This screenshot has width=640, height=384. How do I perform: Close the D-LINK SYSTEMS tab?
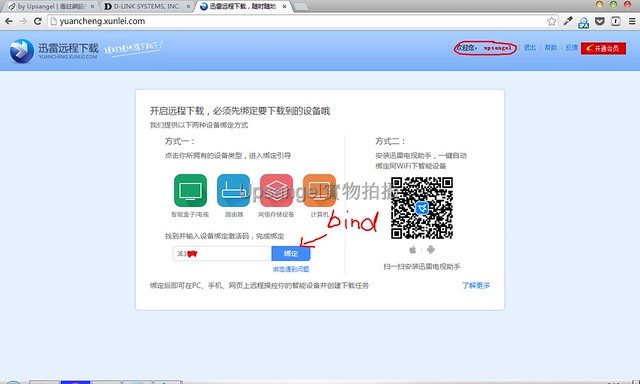(x=188, y=7)
